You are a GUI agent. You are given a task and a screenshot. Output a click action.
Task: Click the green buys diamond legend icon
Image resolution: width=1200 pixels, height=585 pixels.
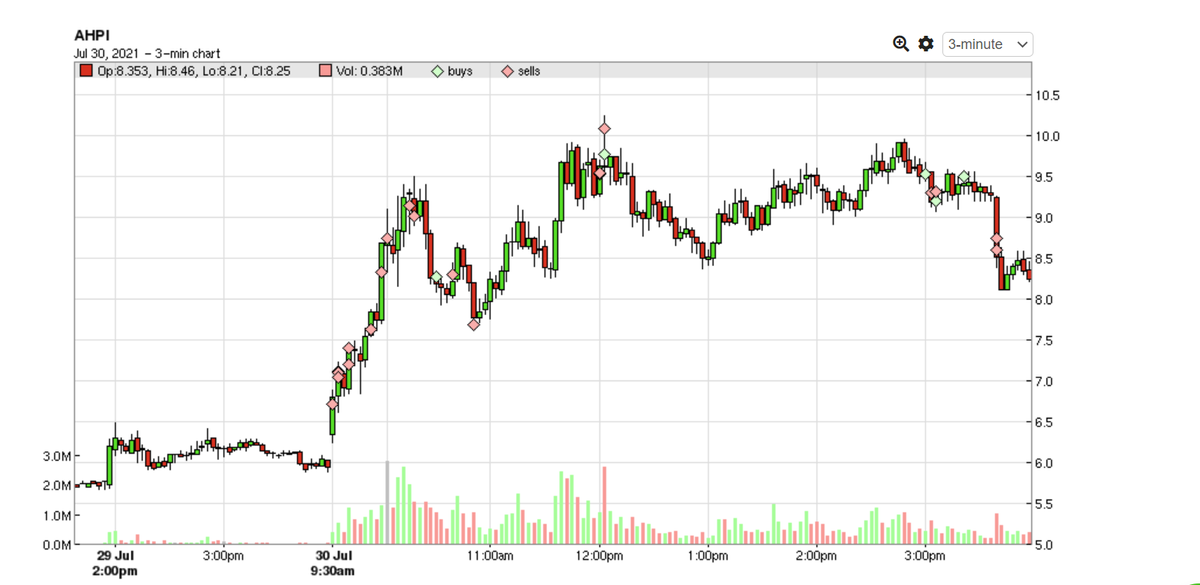click(437, 71)
